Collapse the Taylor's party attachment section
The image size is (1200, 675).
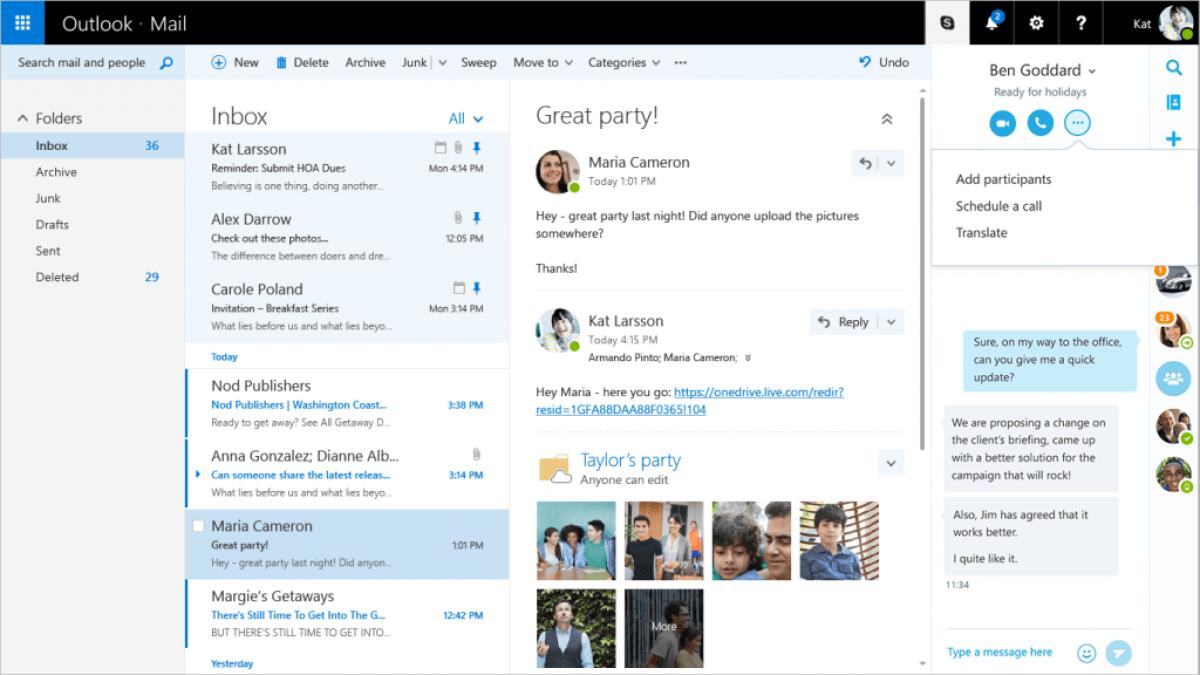[x=891, y=463]
